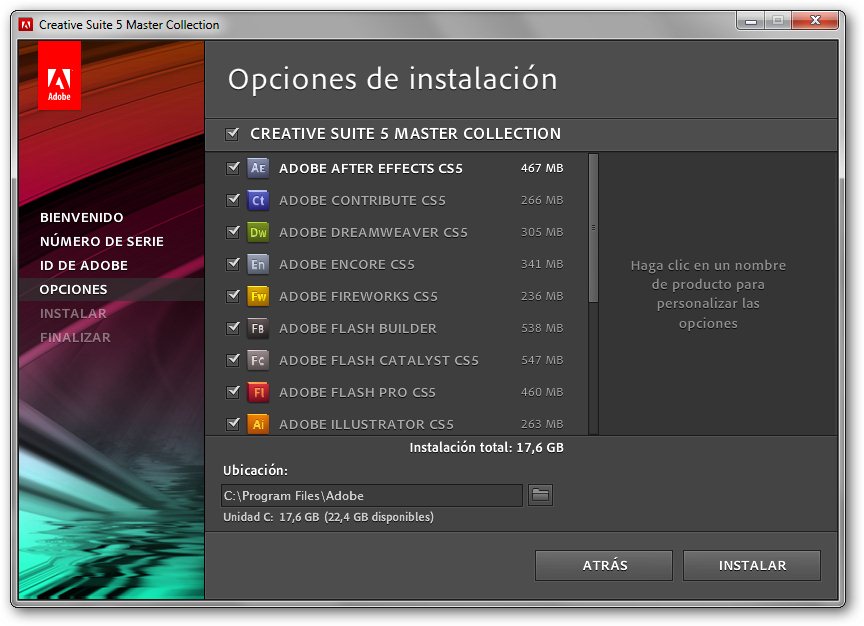Minimize the Creative Suite 5 installer window
The height and width of the screenshot is (626, 864).
click(750, 21)
